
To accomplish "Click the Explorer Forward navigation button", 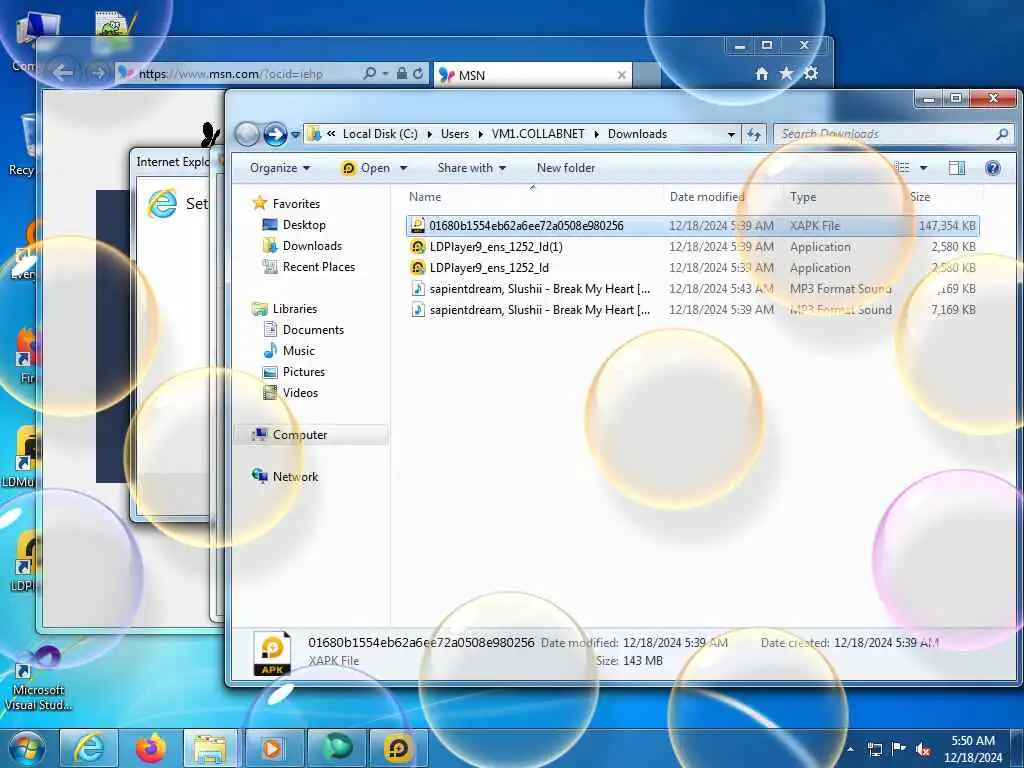I will point(275,134).
